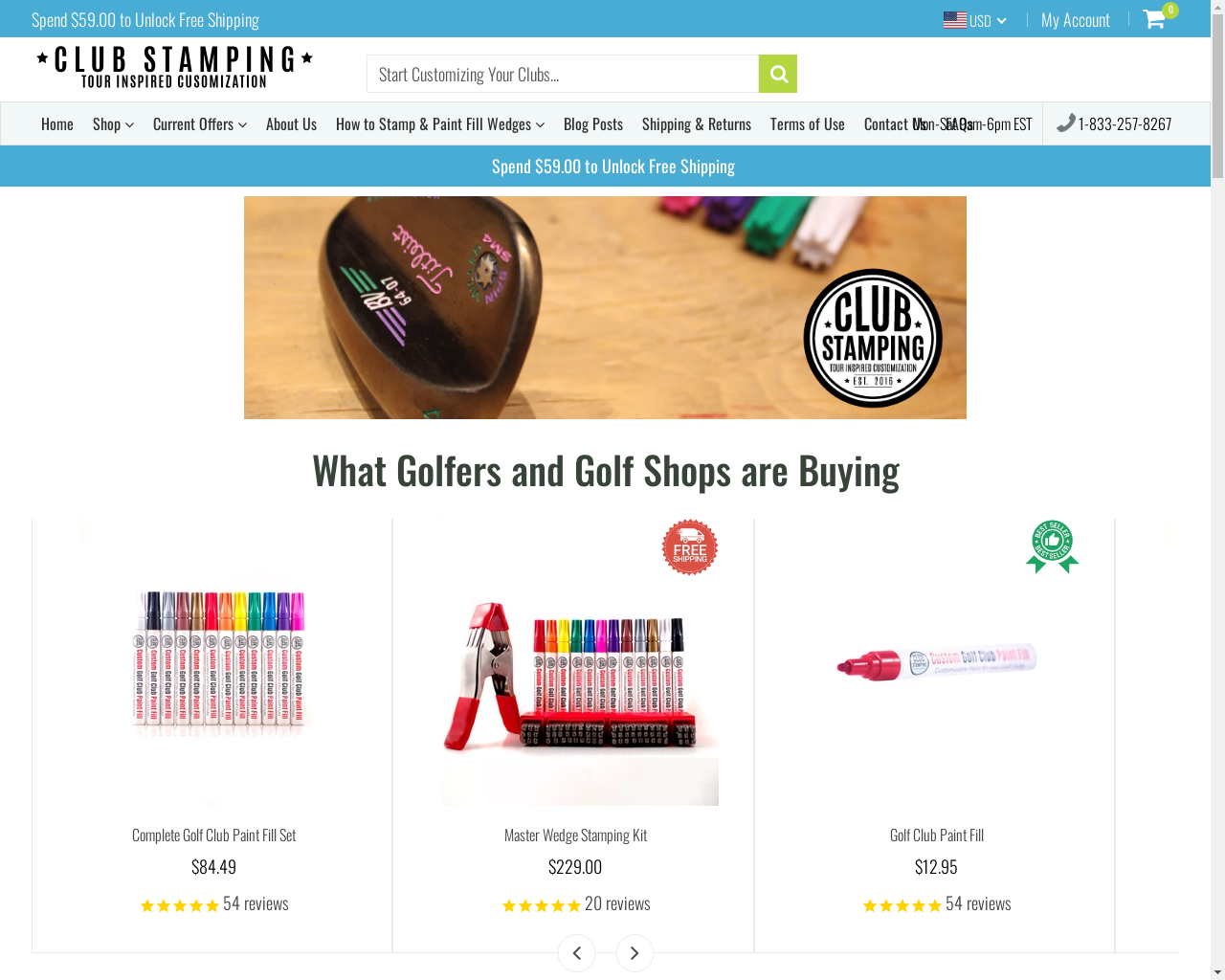Expand the Shop menu
The width and height of the screenshot is (1225, 980).
(113, 124)
